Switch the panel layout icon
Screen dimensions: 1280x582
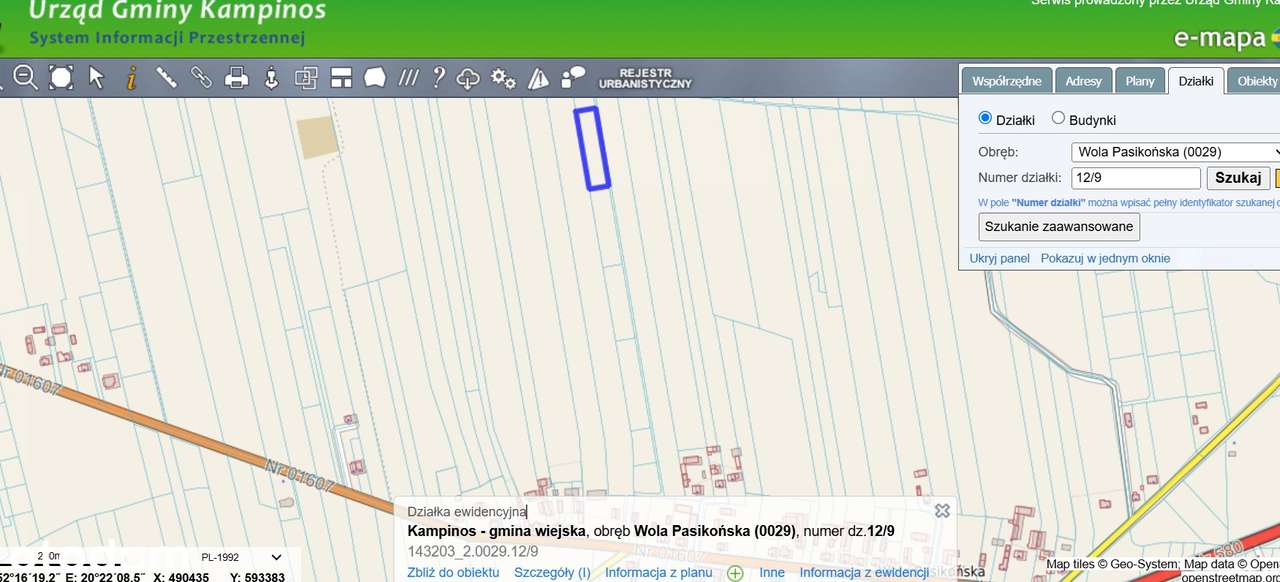pyautogui.click(x=342, y=77)
